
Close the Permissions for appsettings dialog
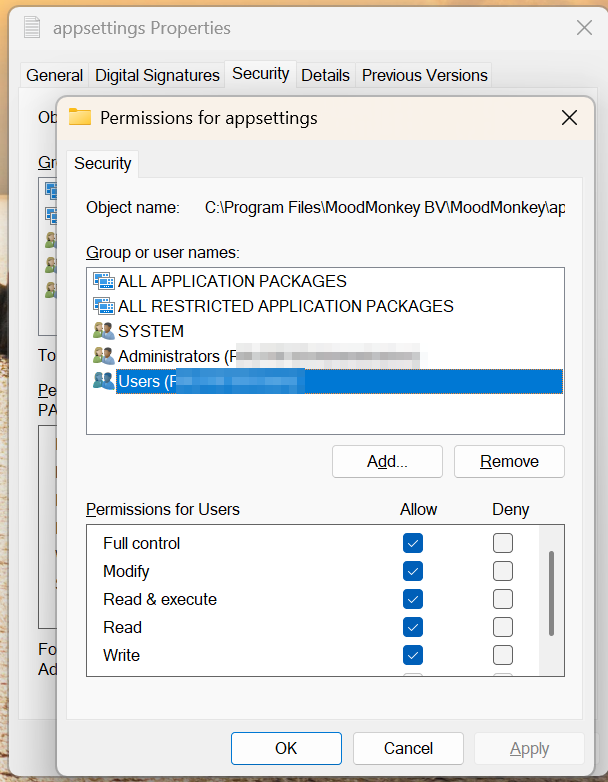click(x=569, y=118)
